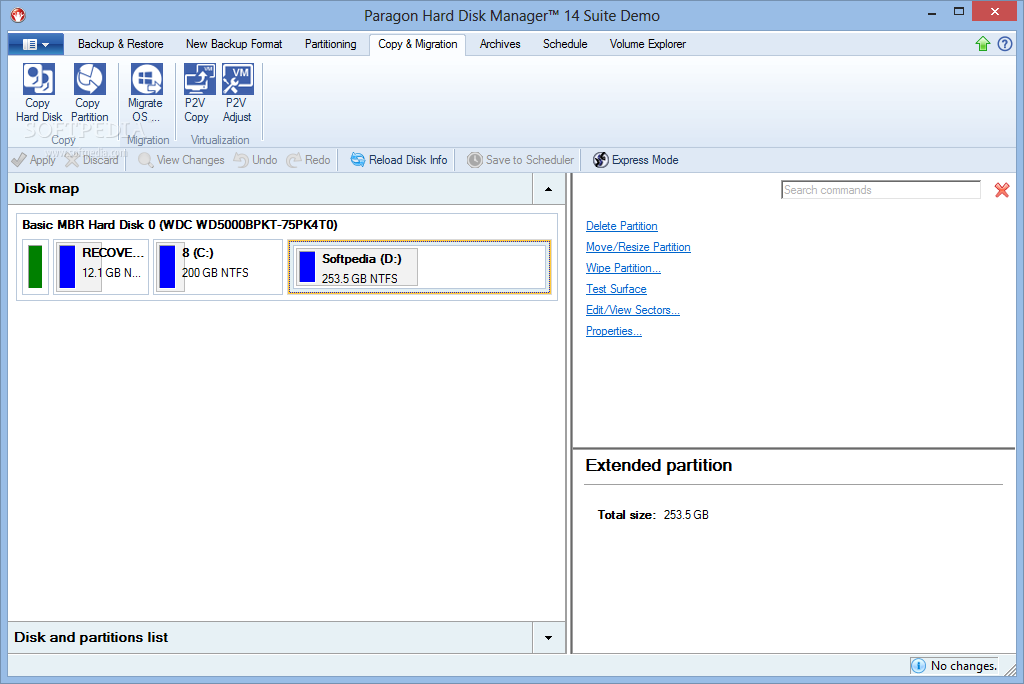Click the Undo button
This screenshot has width=1024, height=684.
coord(255,160)
